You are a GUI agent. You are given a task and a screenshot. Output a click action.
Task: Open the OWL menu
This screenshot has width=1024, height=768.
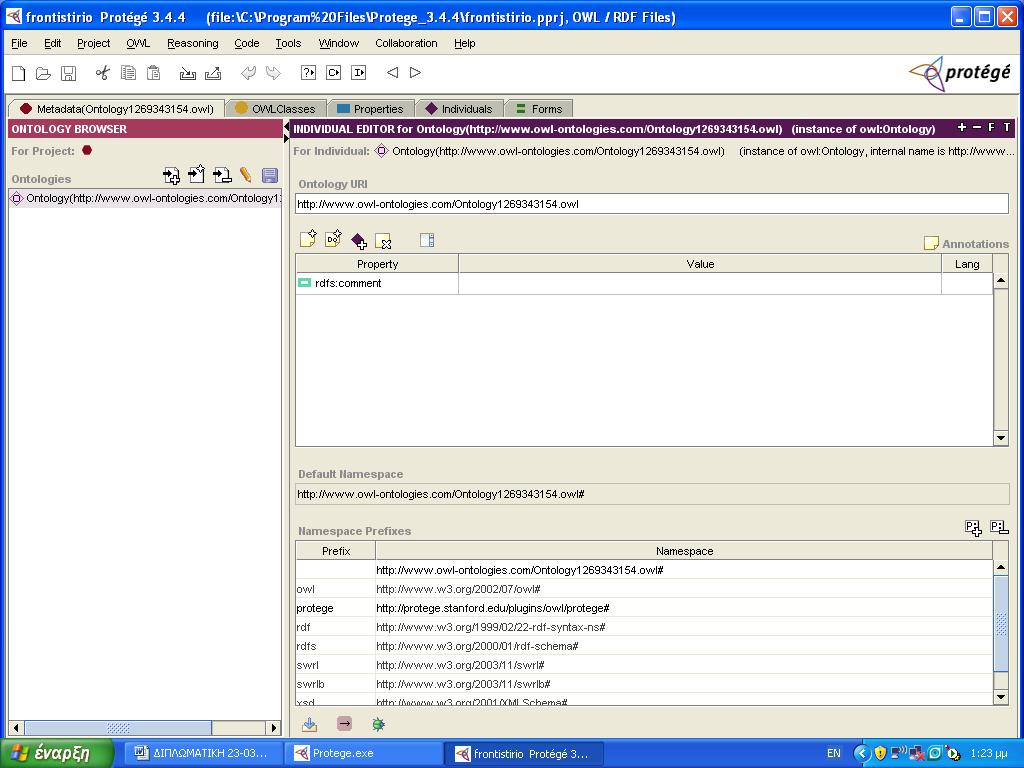pos(138,43)
